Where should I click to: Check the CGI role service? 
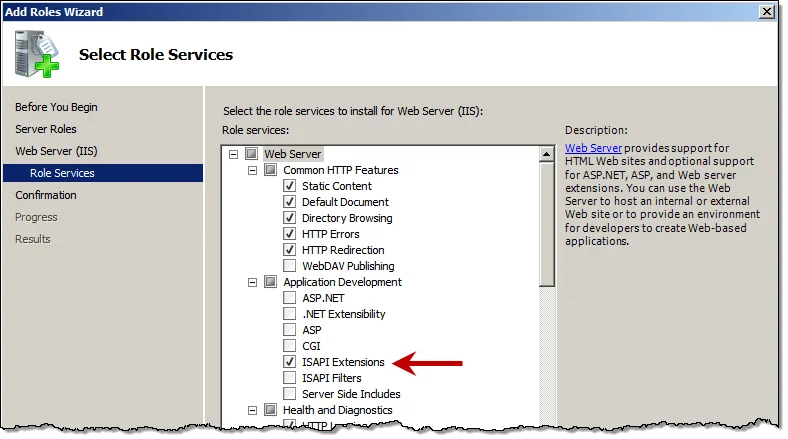pos(289,346)
